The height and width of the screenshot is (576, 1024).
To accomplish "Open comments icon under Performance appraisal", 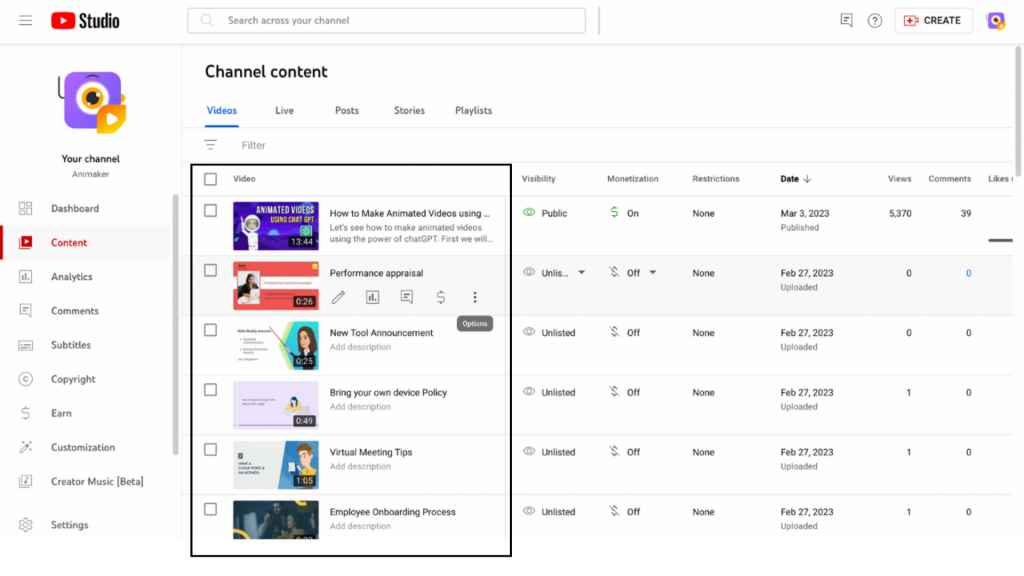I will click(x=407, y=297).
